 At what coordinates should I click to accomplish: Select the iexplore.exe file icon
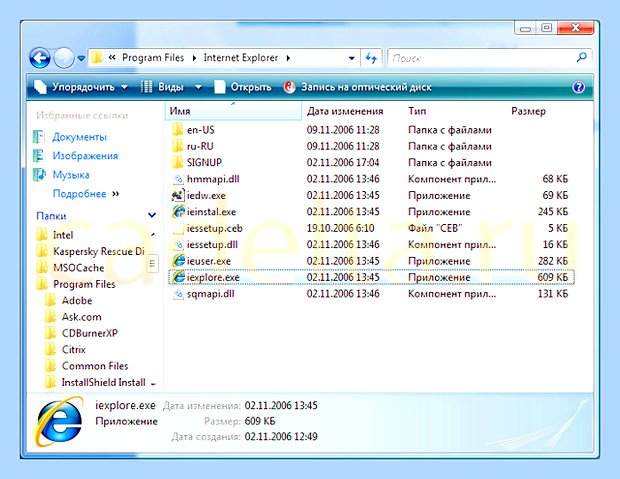pyautogui.click(x=178, y=277)
